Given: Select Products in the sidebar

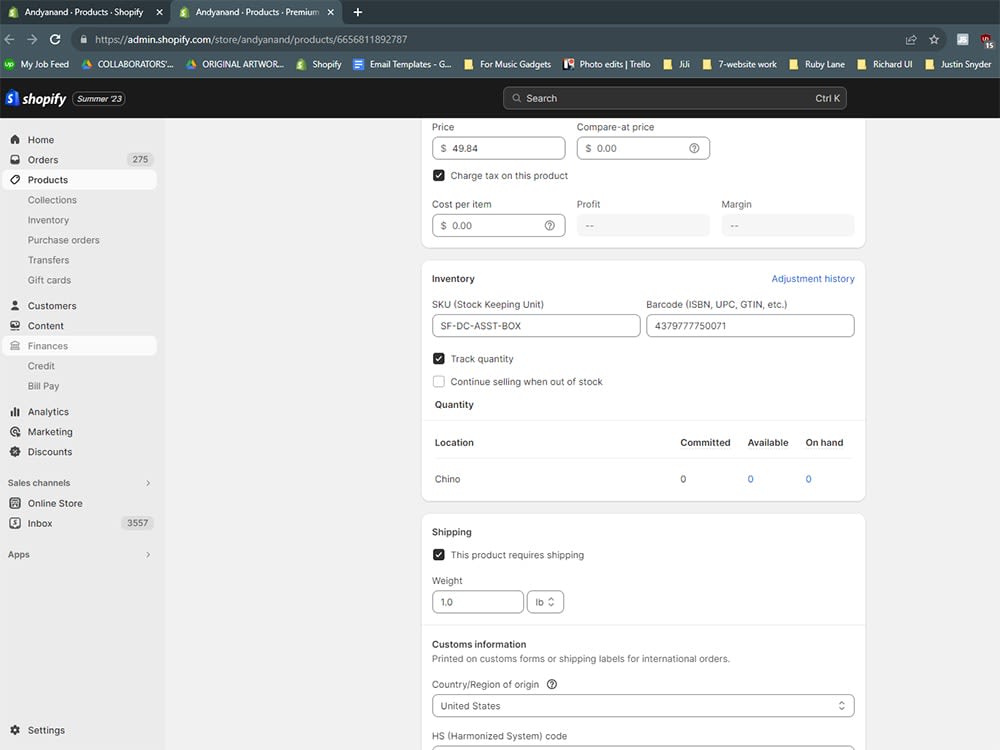Looking at the screenshot, I should (47, 180).
